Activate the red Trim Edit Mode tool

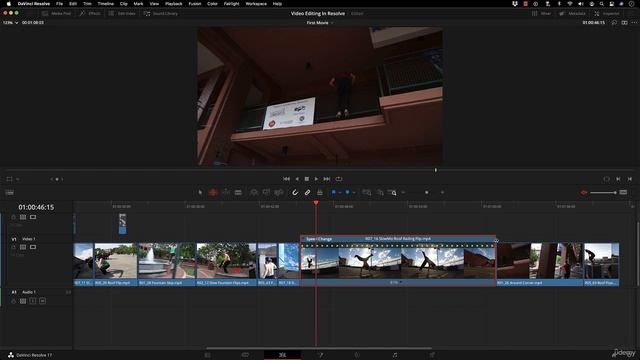tap(213, 192)
